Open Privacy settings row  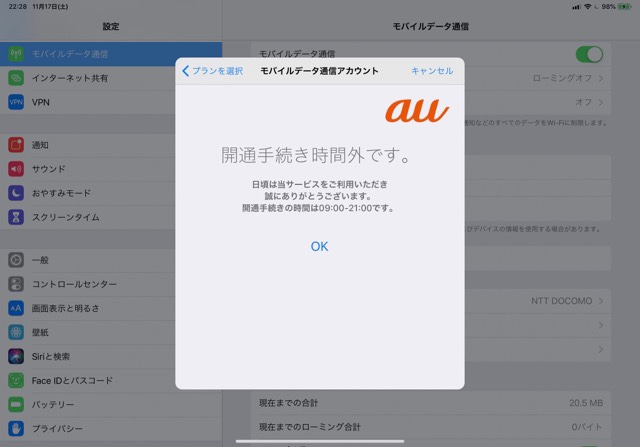[111, 429]
